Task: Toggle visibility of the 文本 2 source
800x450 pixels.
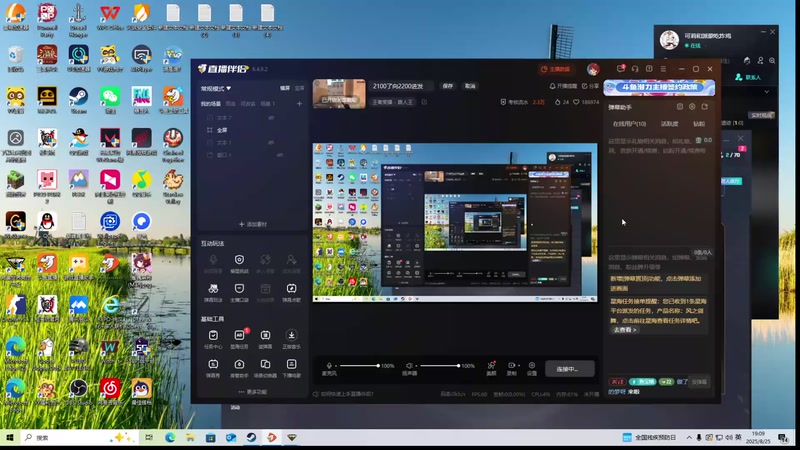Action: point(271,117)
